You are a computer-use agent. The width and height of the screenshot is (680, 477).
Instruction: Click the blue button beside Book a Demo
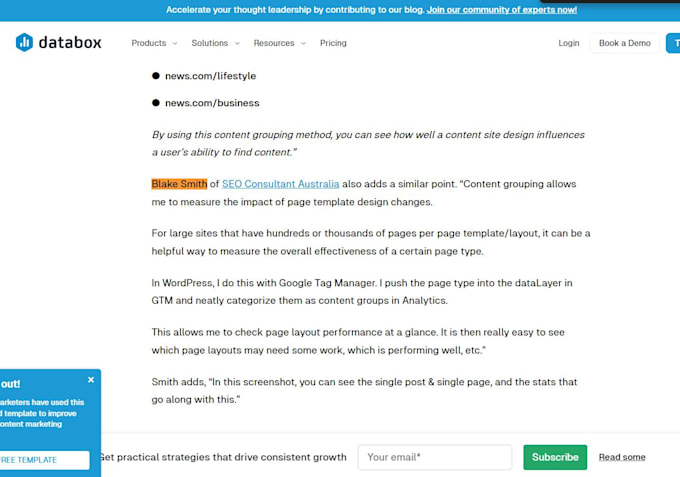673,43
